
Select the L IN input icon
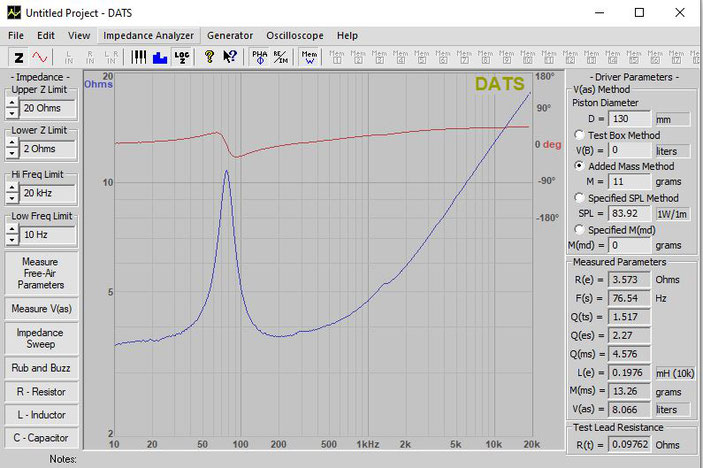point(69,57)
